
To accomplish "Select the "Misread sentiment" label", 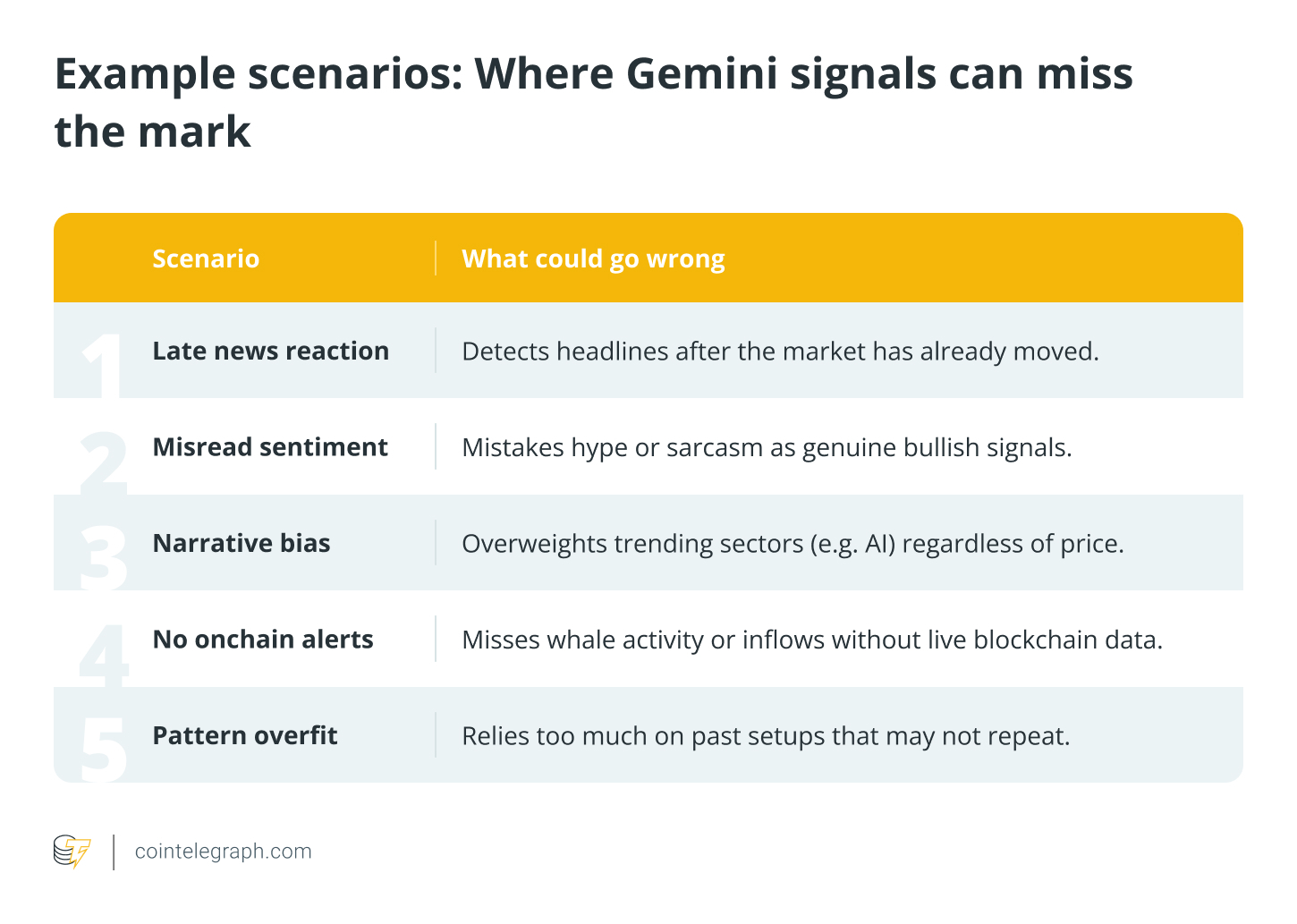I will pyautogui.click(x=270, y=447).
